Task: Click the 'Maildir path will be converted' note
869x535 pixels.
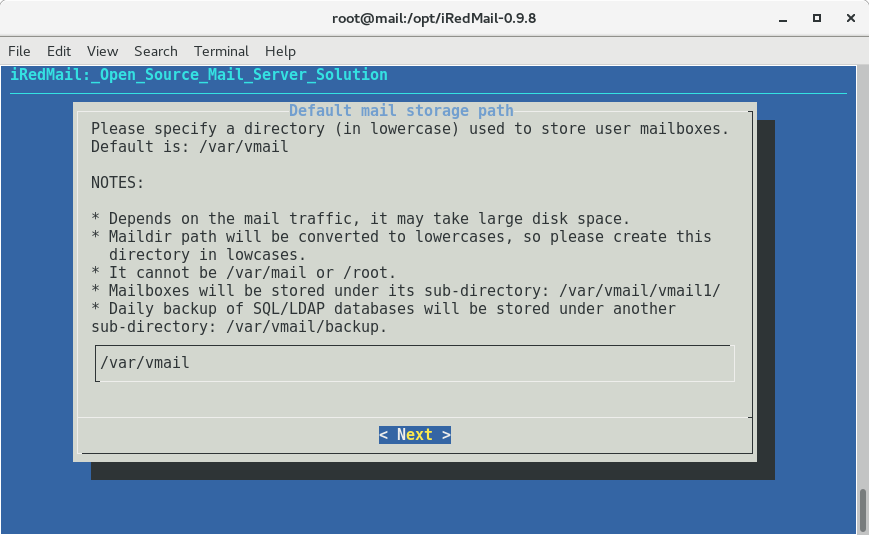Action: click(401, 237)
